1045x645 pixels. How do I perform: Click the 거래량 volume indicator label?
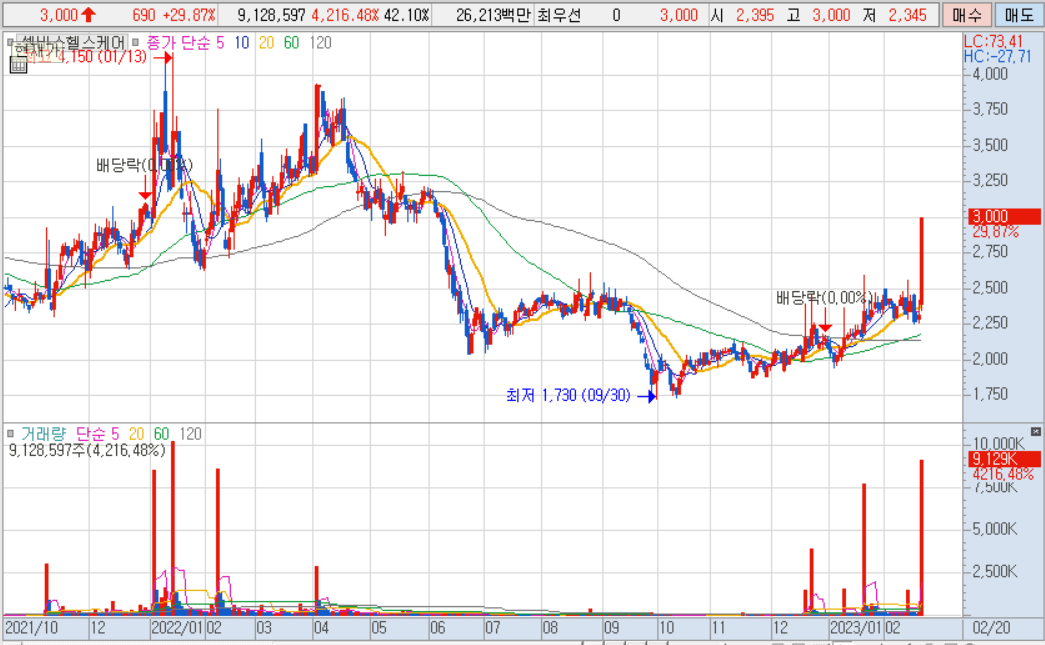[x=43, y=434]
